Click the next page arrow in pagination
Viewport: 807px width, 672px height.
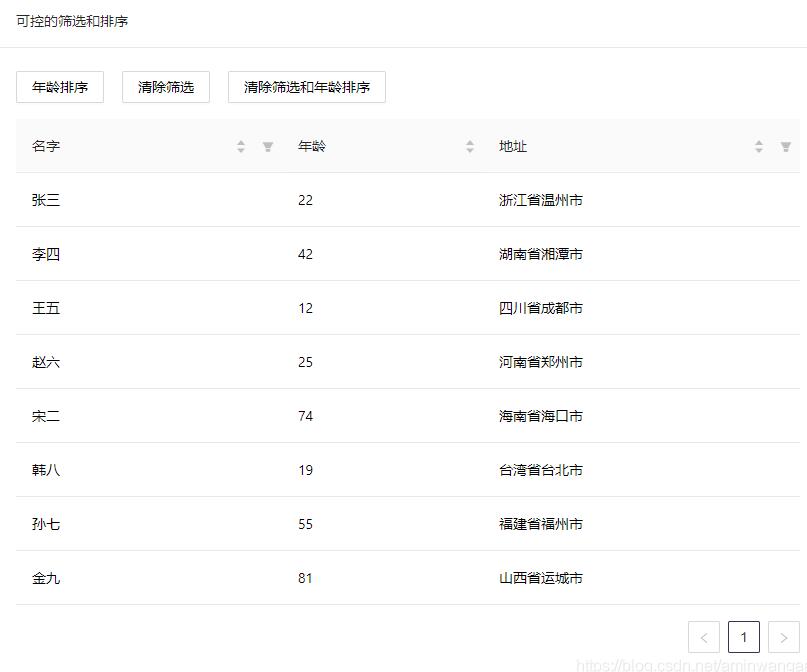784,637
